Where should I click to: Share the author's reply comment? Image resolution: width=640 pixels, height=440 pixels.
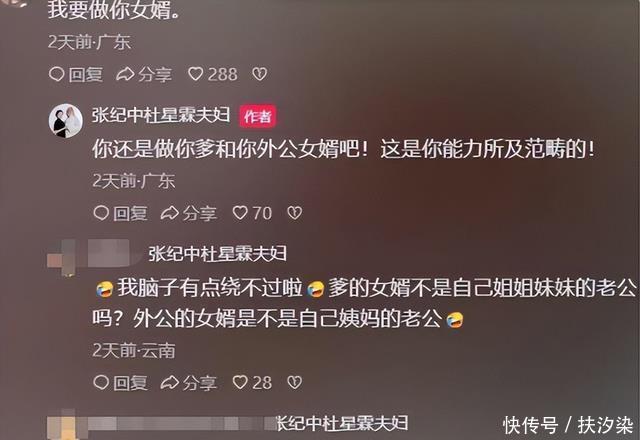(x=189, y=213)
